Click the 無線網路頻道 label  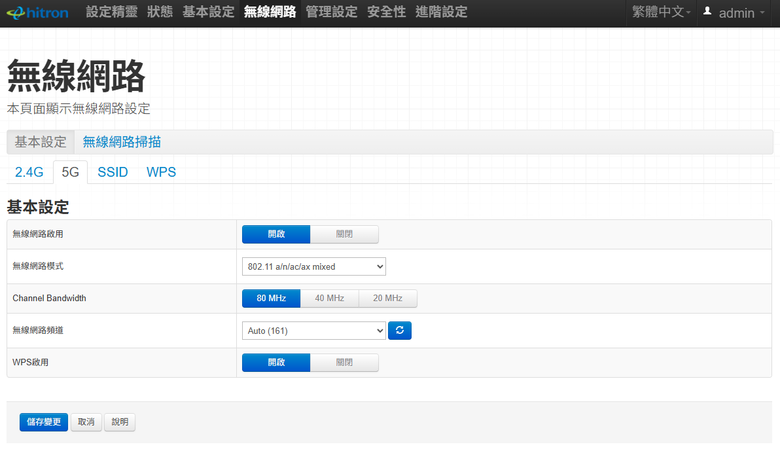(38, 331)
